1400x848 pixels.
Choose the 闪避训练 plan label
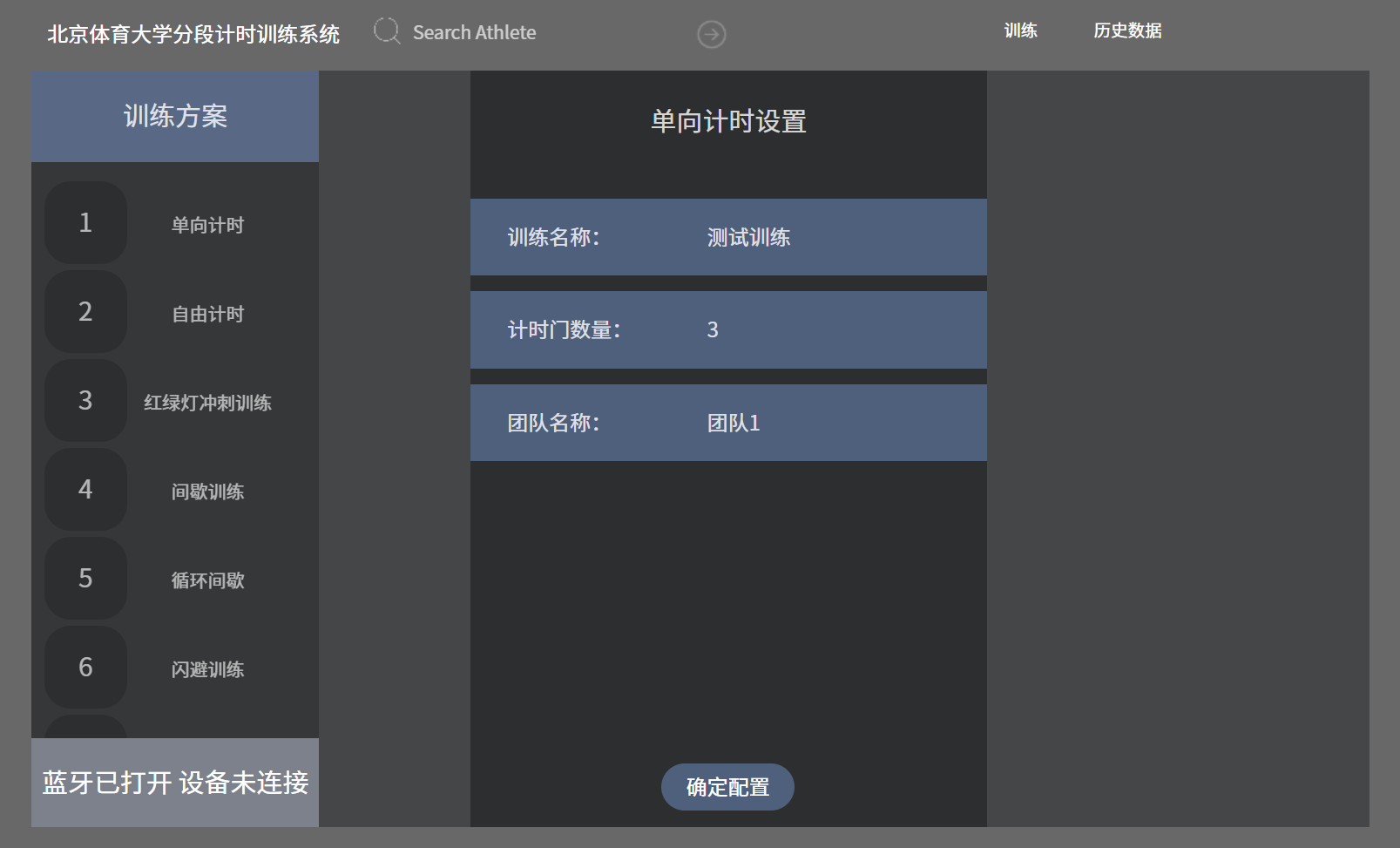(207, 669)
